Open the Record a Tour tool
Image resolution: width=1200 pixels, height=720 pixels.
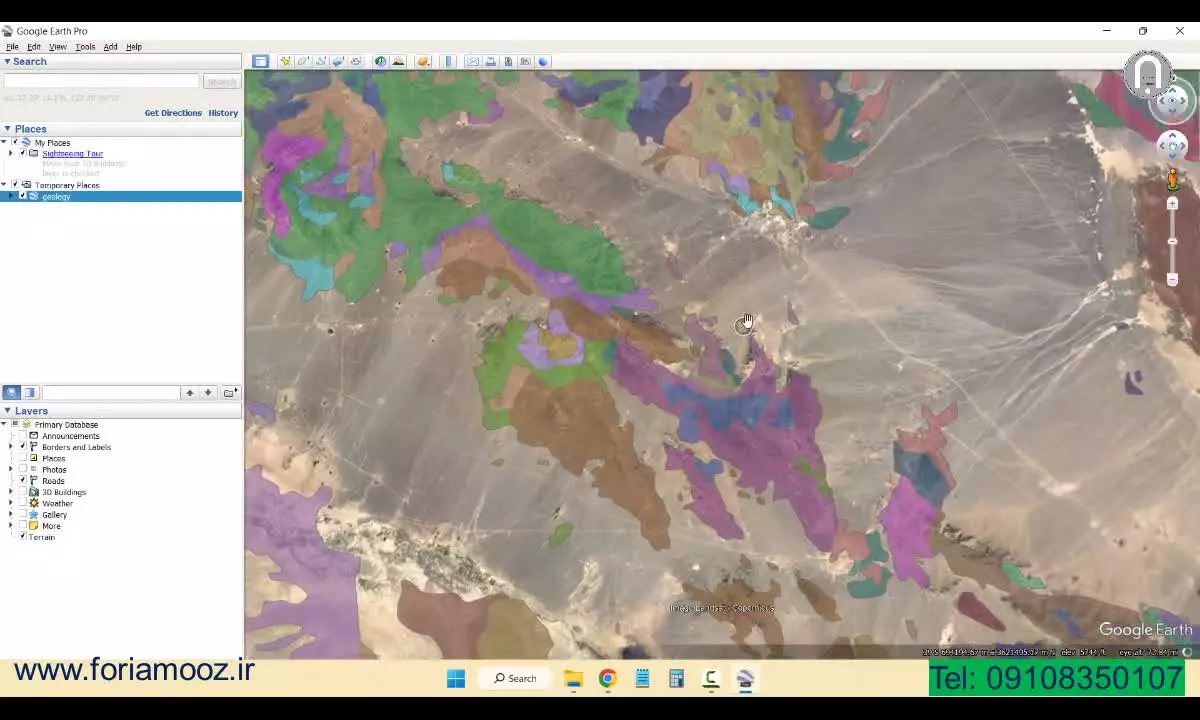click(355, 61)
